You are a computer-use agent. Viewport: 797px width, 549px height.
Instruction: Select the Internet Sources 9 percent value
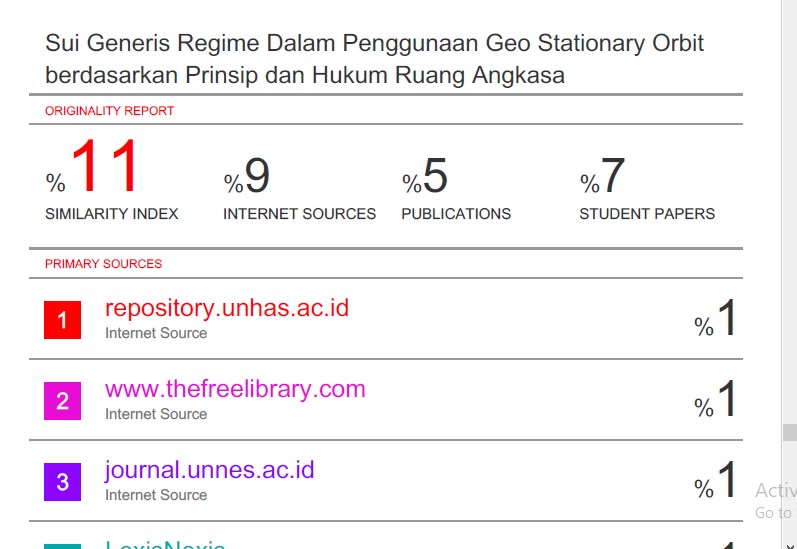256,176
